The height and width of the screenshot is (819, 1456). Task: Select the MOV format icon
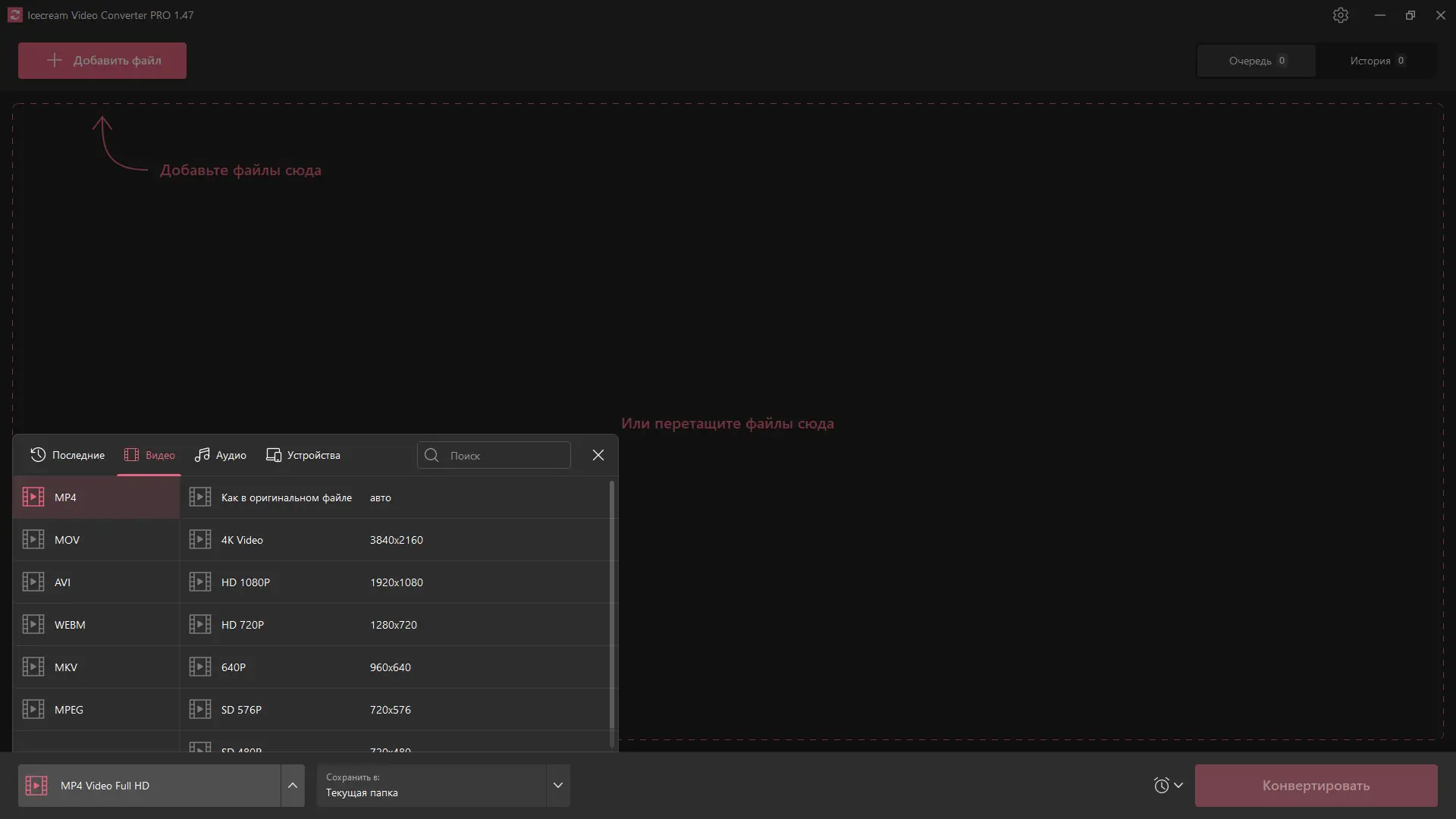pos(33,540)
